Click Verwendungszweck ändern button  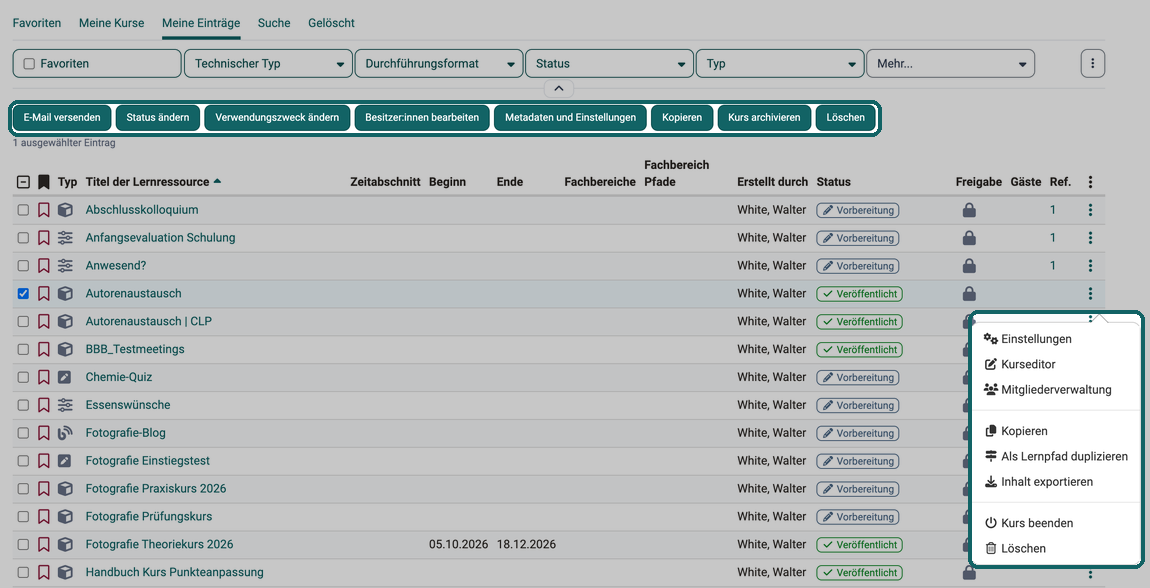277,117
